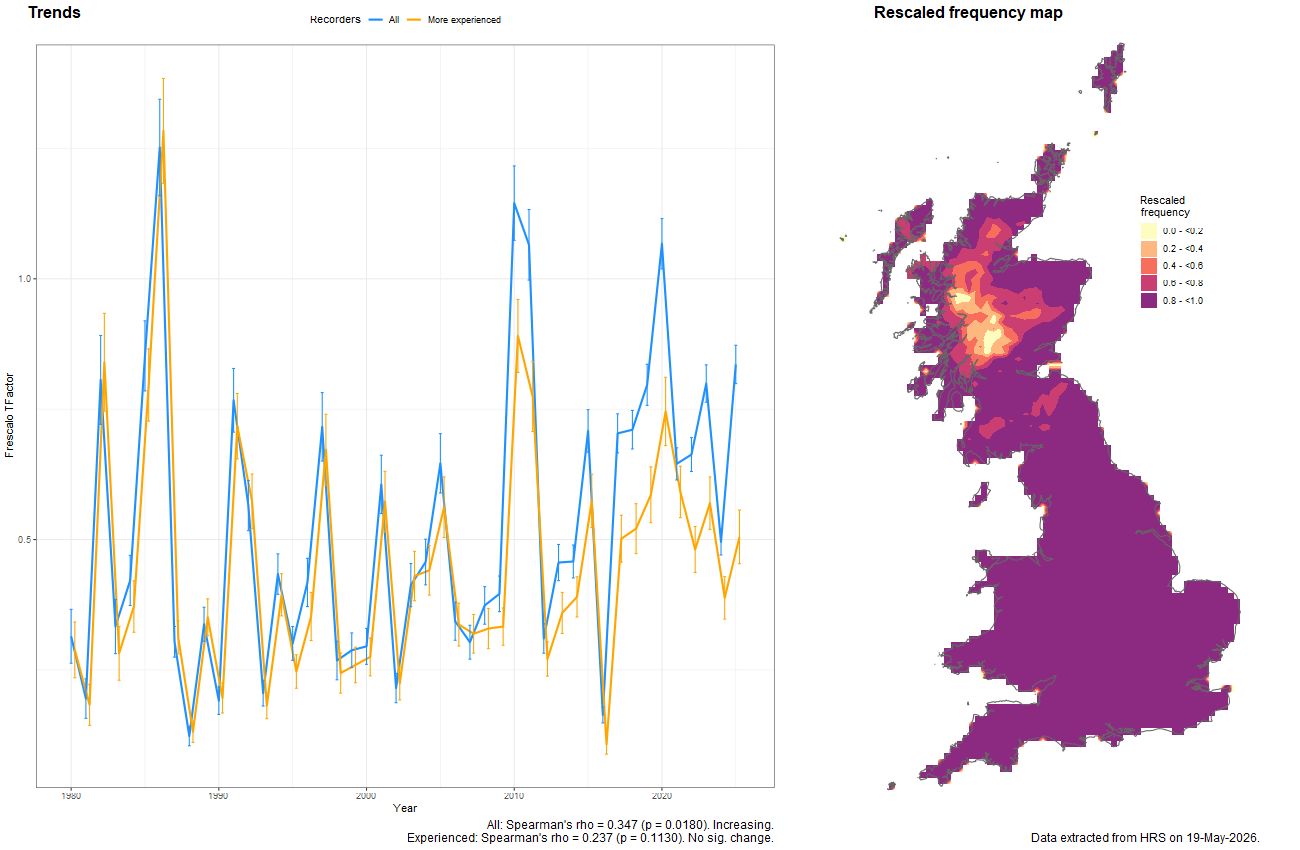1300x850 pixels.
Task: Click the 1980 x-axis tick label
Action: click(x=70, y=796)
